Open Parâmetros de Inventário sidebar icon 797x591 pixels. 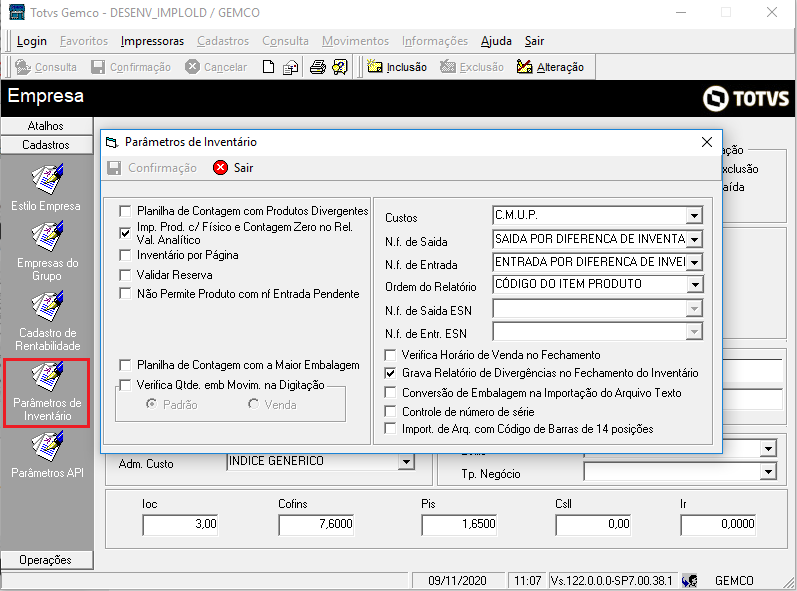coord(47,376)
